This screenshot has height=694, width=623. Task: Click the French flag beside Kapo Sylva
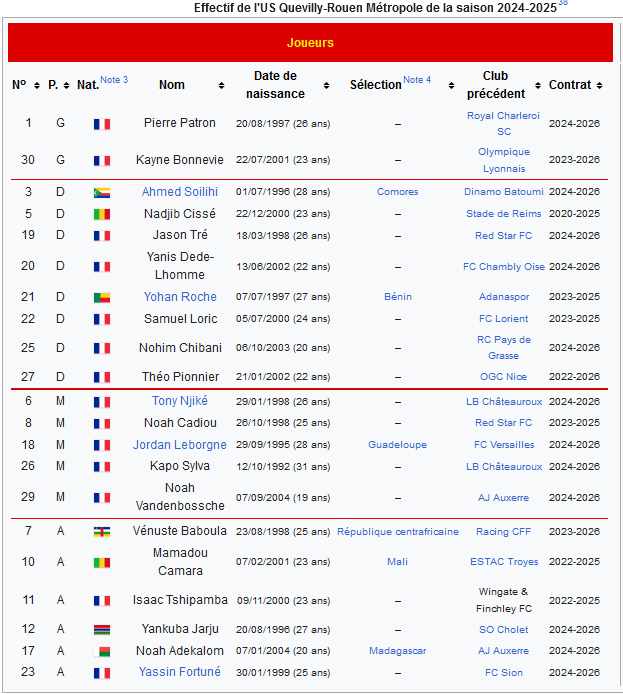102,467
